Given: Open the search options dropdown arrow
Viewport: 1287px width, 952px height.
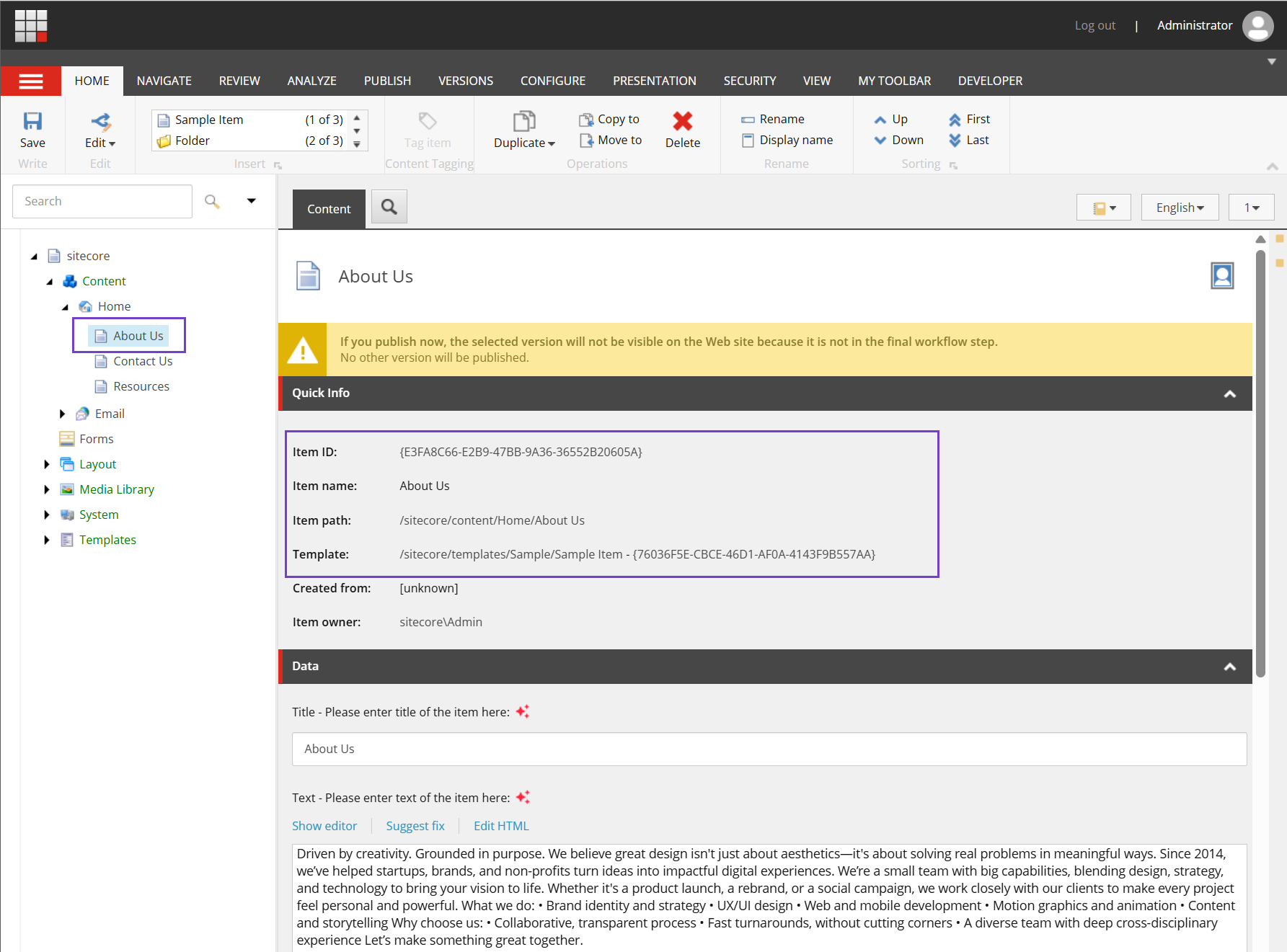Looking at the screenshot, I should click(252, 201).
